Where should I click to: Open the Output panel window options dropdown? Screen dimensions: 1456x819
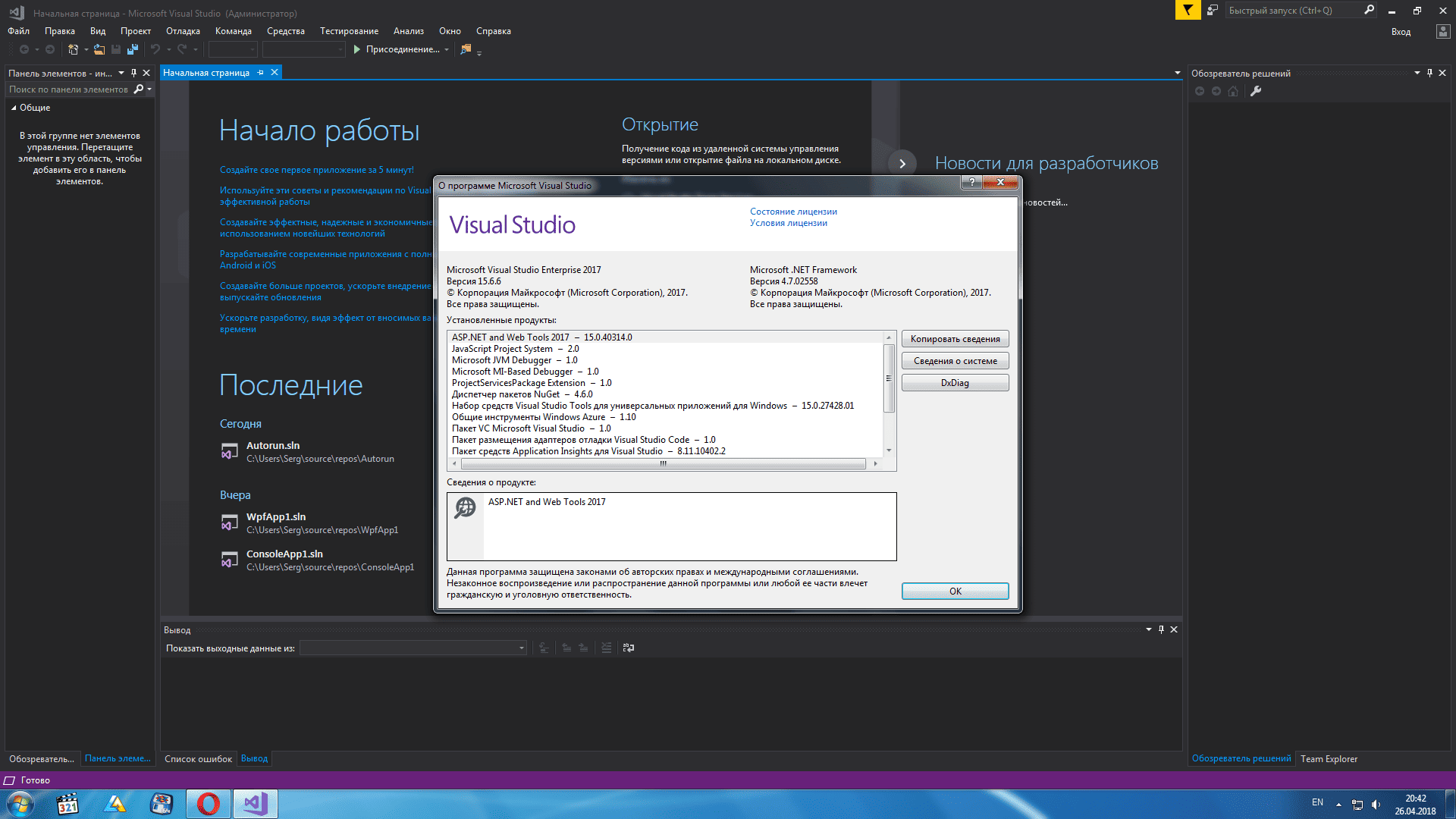(x=1149, y=629)
